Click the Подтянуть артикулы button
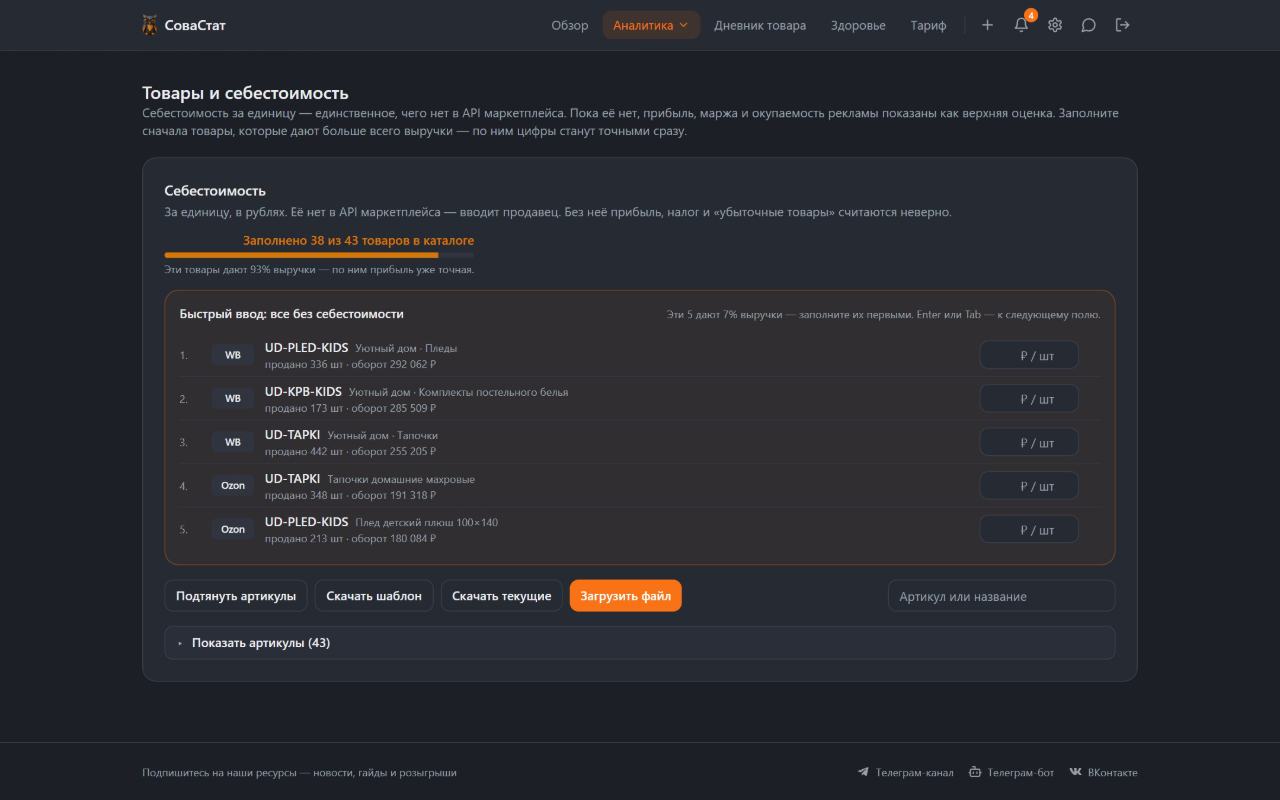1280x800 pixels. pyautogui.click(x=236, y=596)
